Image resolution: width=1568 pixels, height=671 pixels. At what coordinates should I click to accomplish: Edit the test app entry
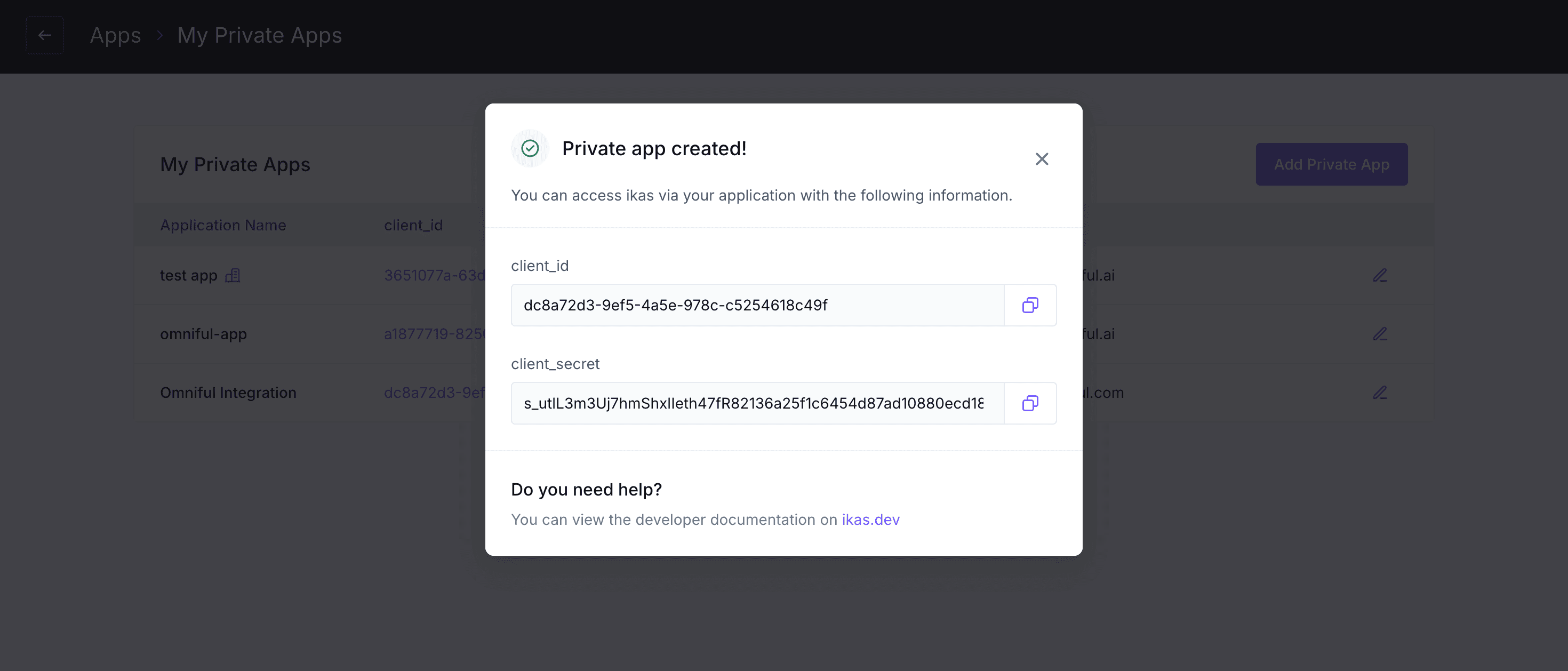tap(1379, 275)
